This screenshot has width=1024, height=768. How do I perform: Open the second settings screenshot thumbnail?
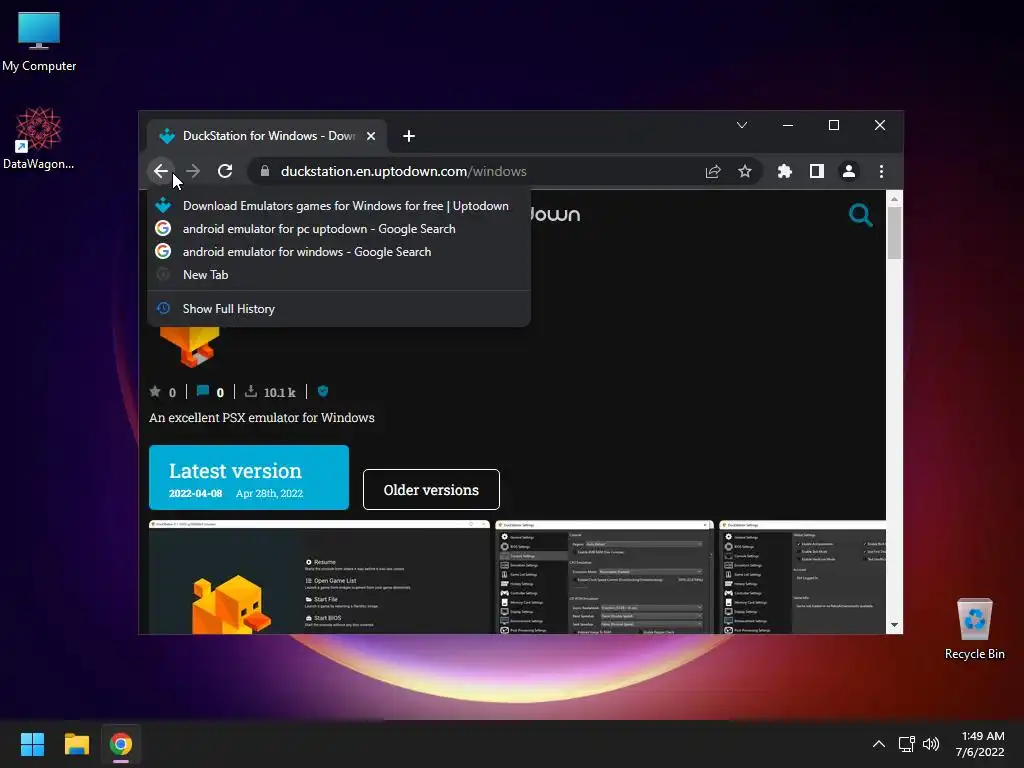(x=604, y=577)
